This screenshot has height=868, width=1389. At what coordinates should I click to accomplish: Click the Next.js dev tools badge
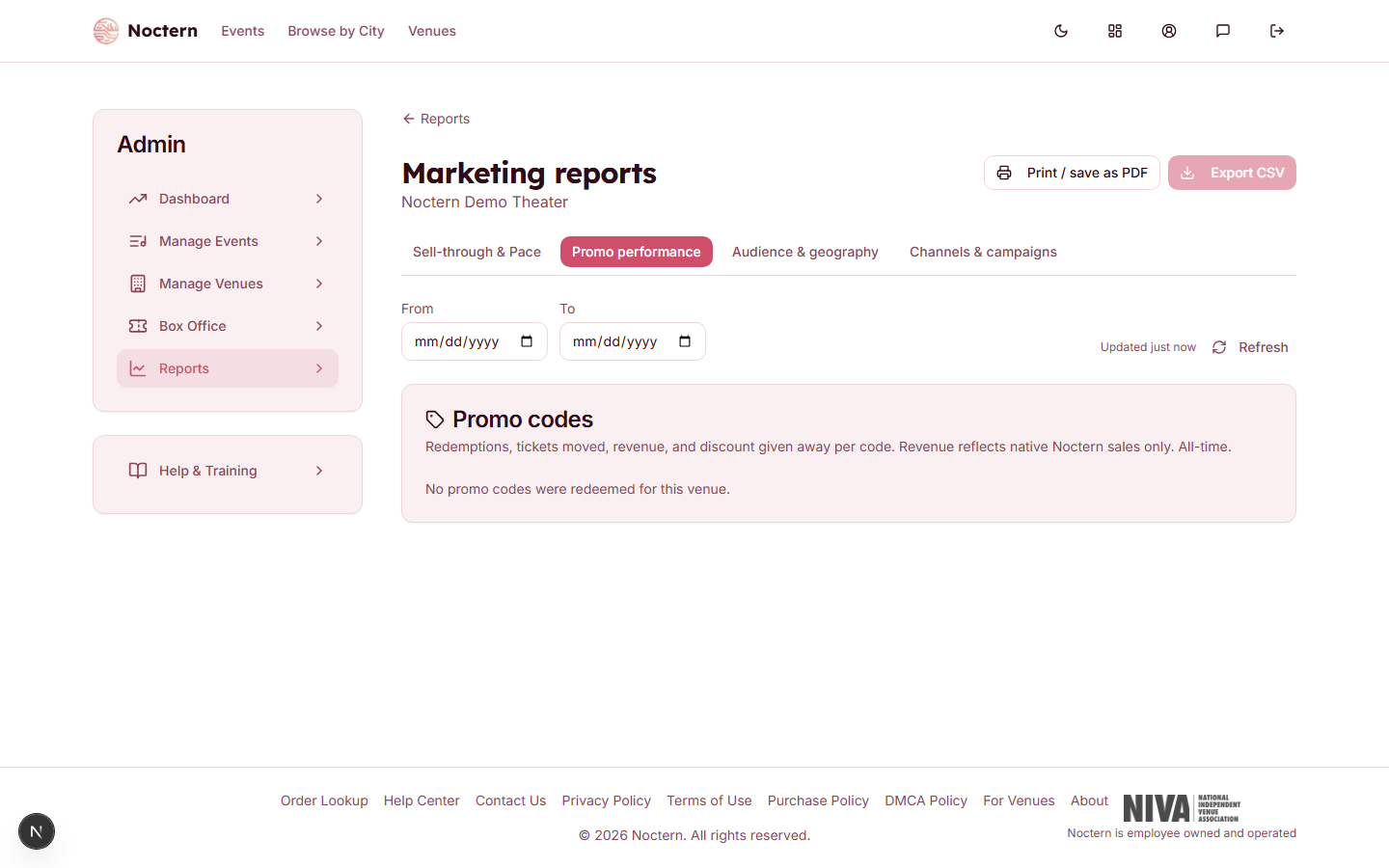click(x=37, y=831)
